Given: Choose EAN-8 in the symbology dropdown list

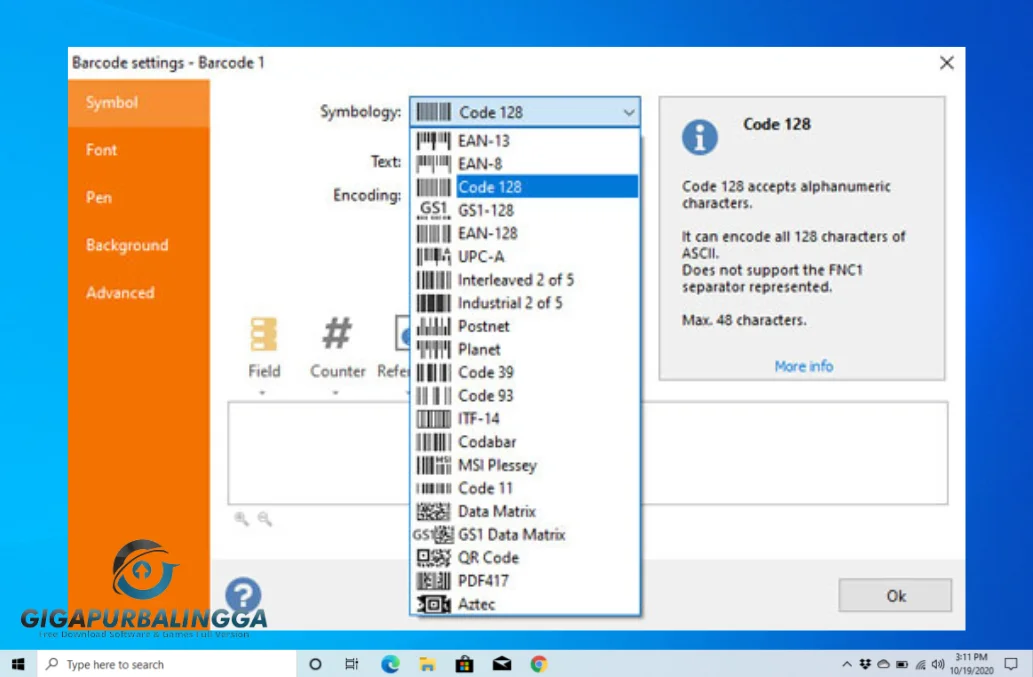Looking at the screenshot, I should [524, 163].
